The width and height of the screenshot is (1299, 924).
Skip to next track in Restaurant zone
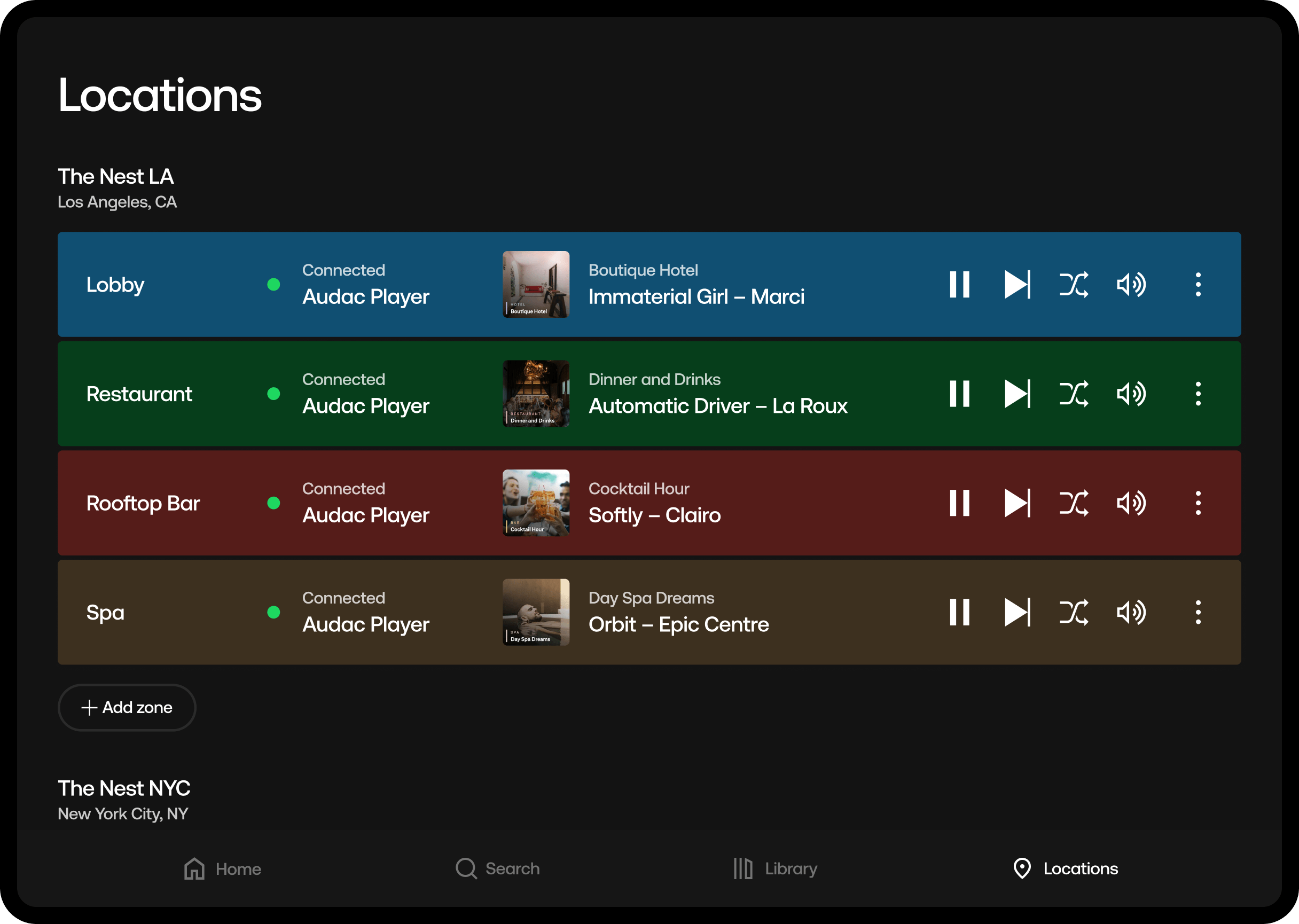[x=1017, y=394]
